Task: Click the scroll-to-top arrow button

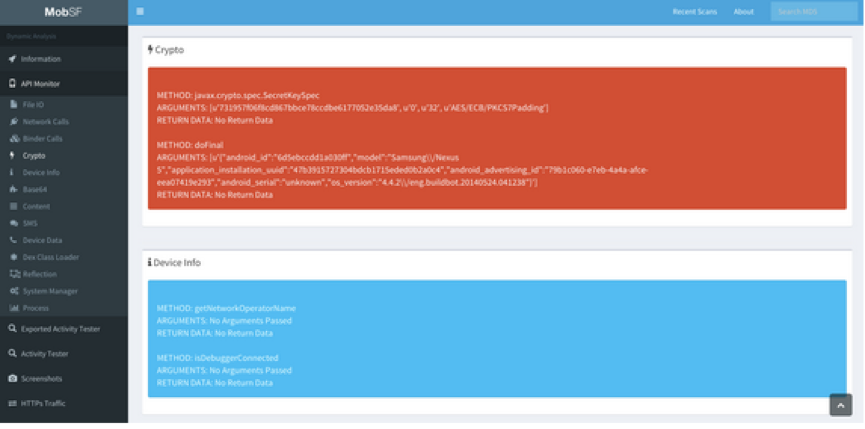Action: (841, 405)
